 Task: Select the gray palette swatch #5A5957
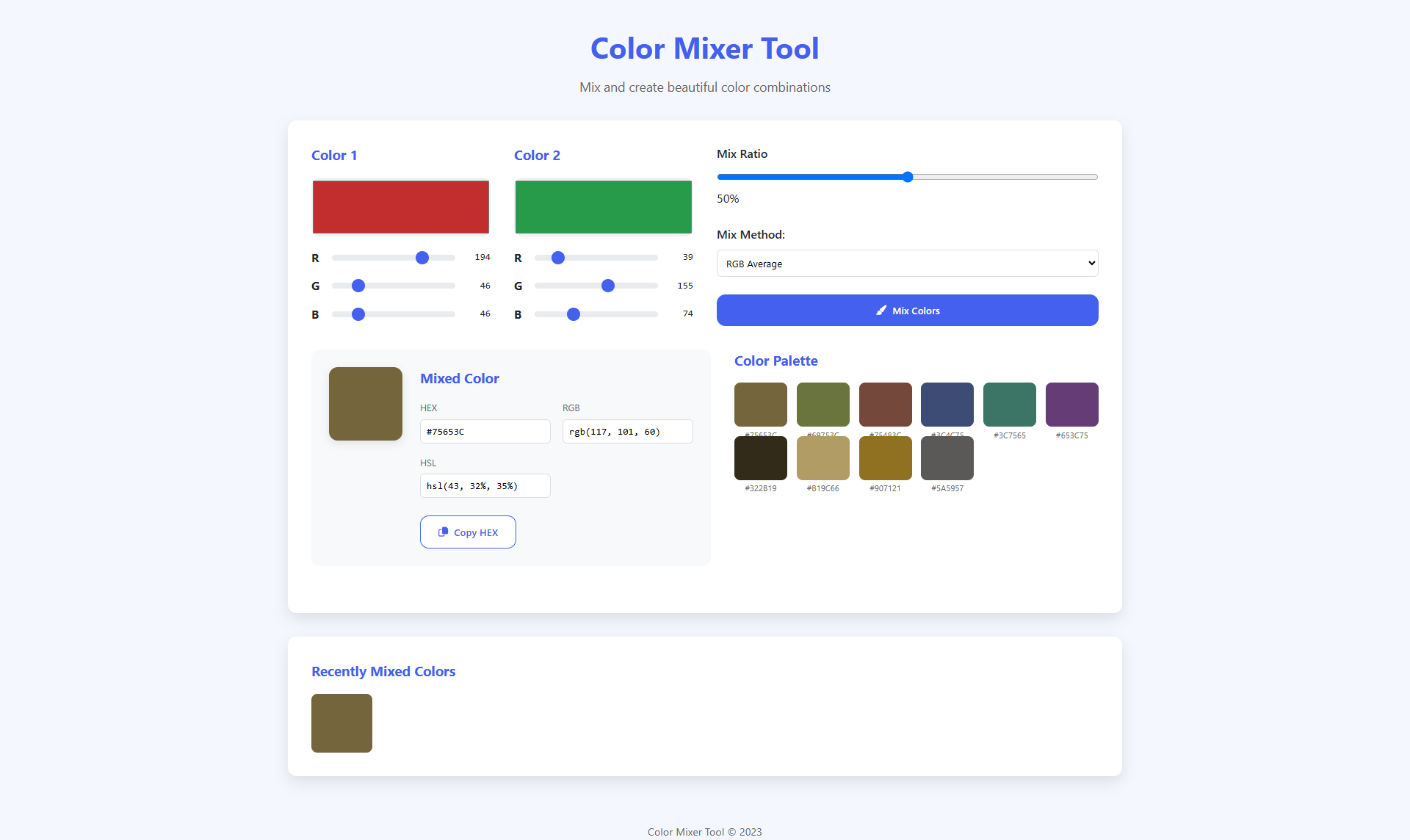coord(947,458)
